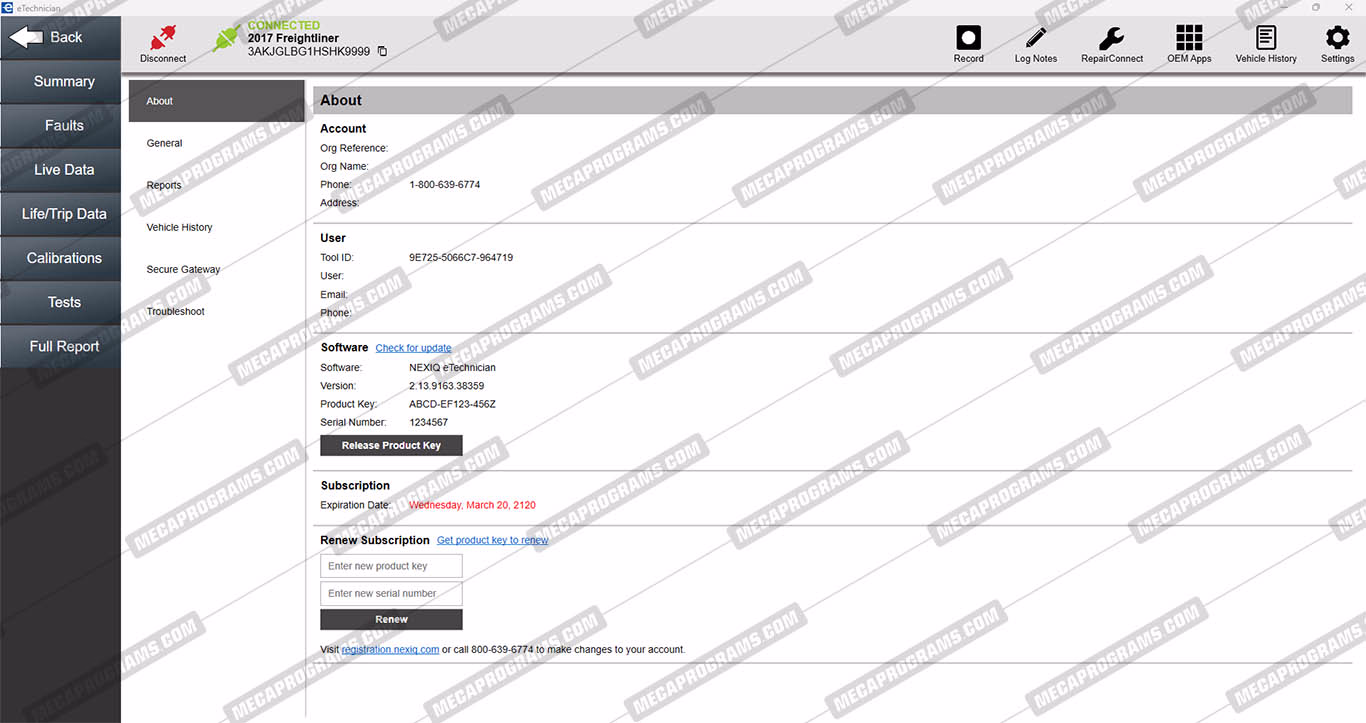
Task: Open the Faults section
Action: 60,126
